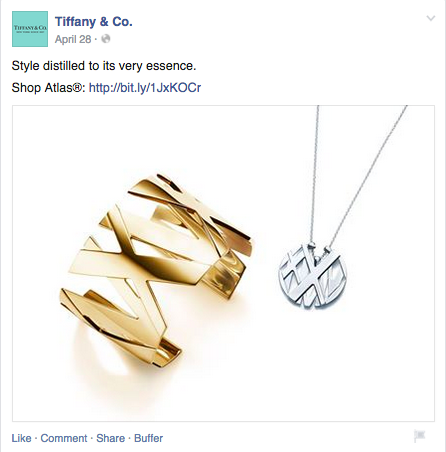The image size is (446, 452).
Task: Open the Tiffany & Co. page name link
Action: tap(94, 22)
